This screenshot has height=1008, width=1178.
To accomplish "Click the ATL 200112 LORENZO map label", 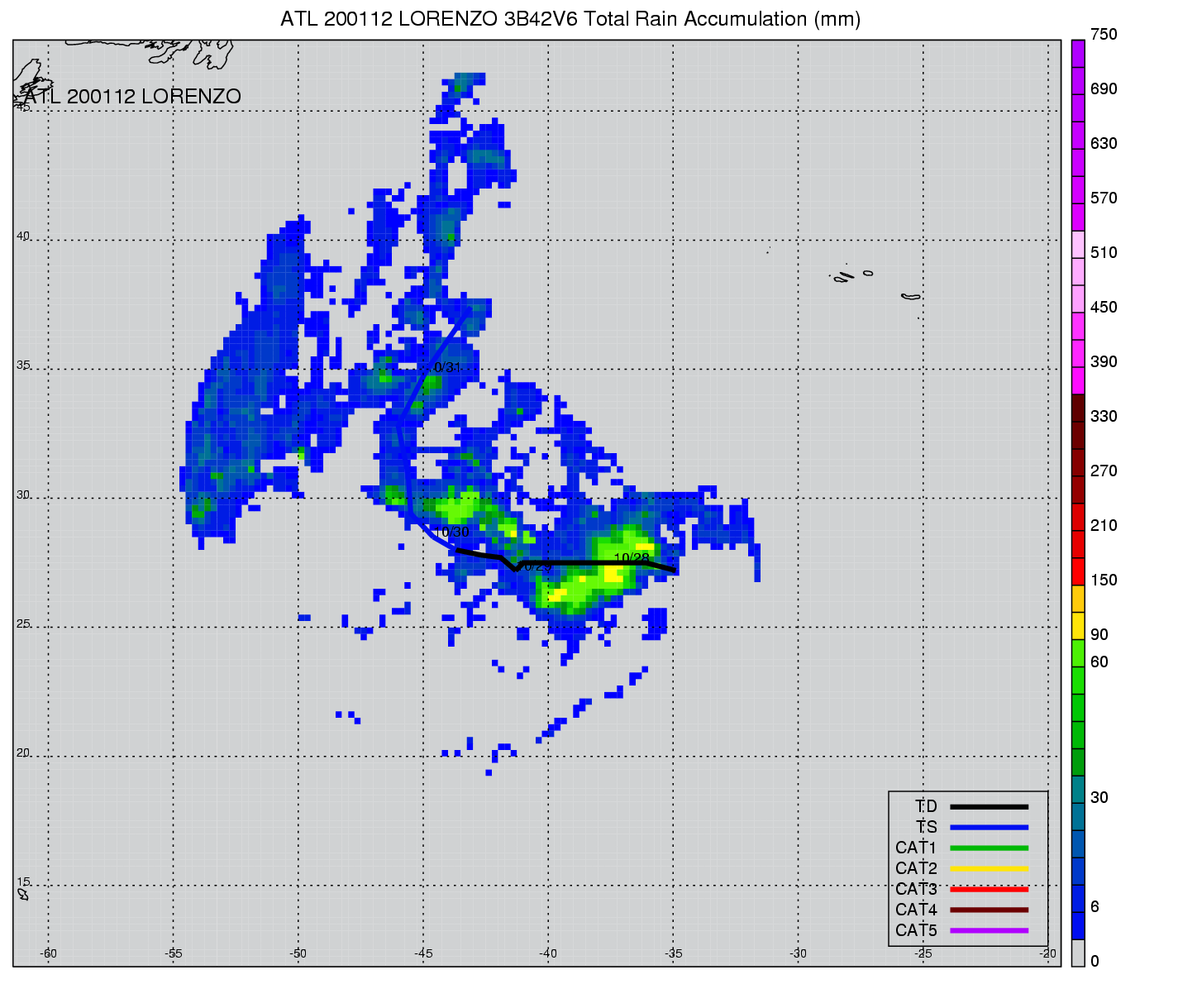I will click(x=132, y=97).
